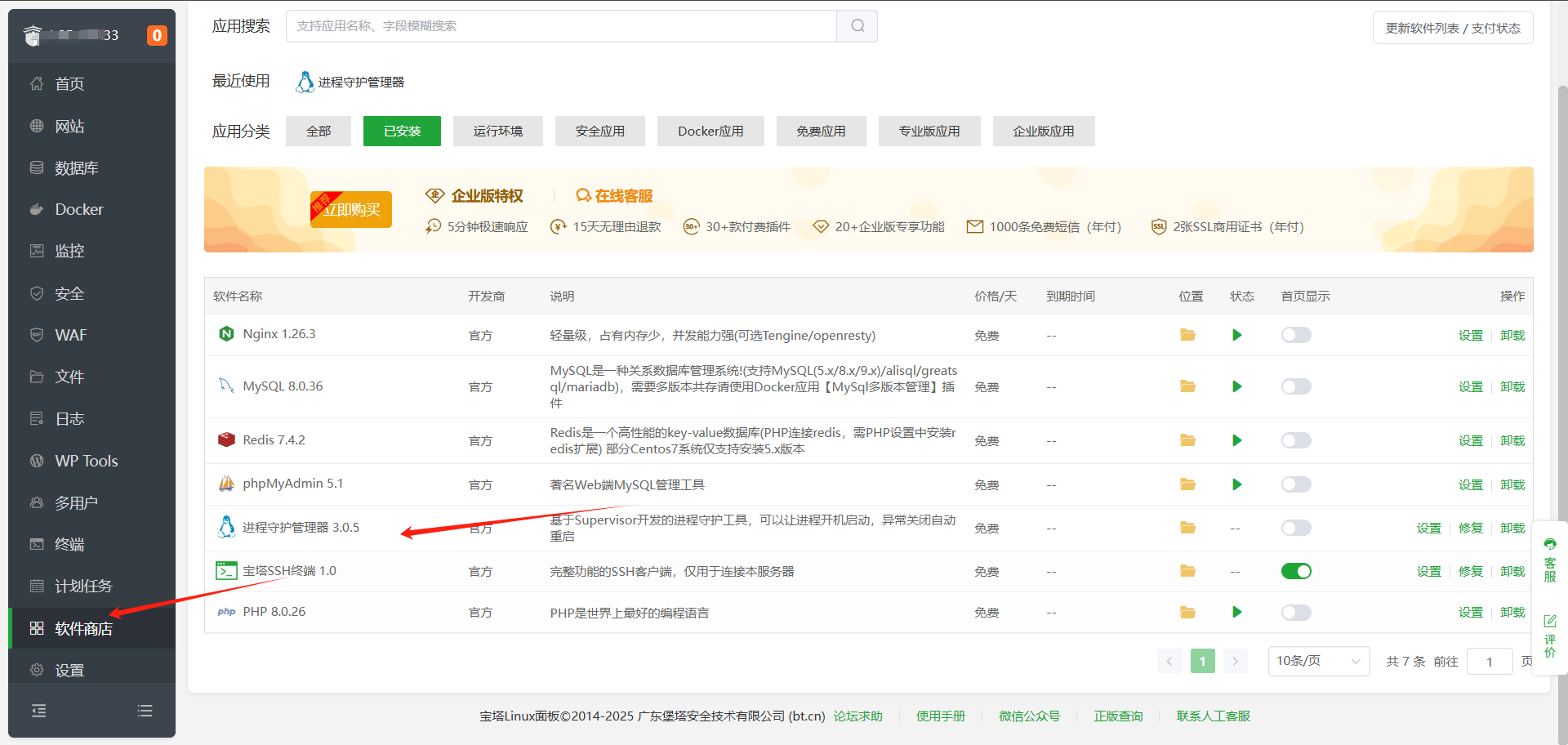Toggle homepage display for phpMyAdmin
The image size is (1568, 745).
tap(1295, 484)
